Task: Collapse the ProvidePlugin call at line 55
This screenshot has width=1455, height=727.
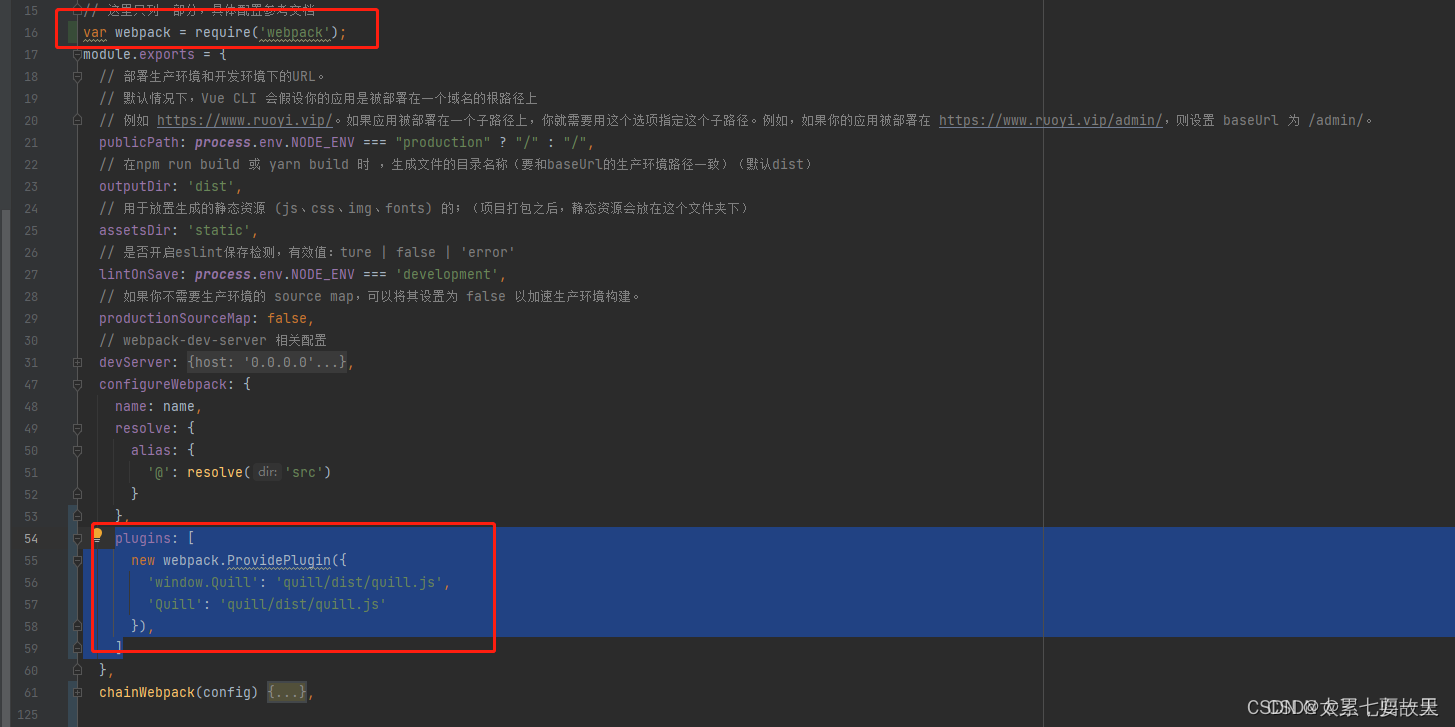Action: point(77,560)
